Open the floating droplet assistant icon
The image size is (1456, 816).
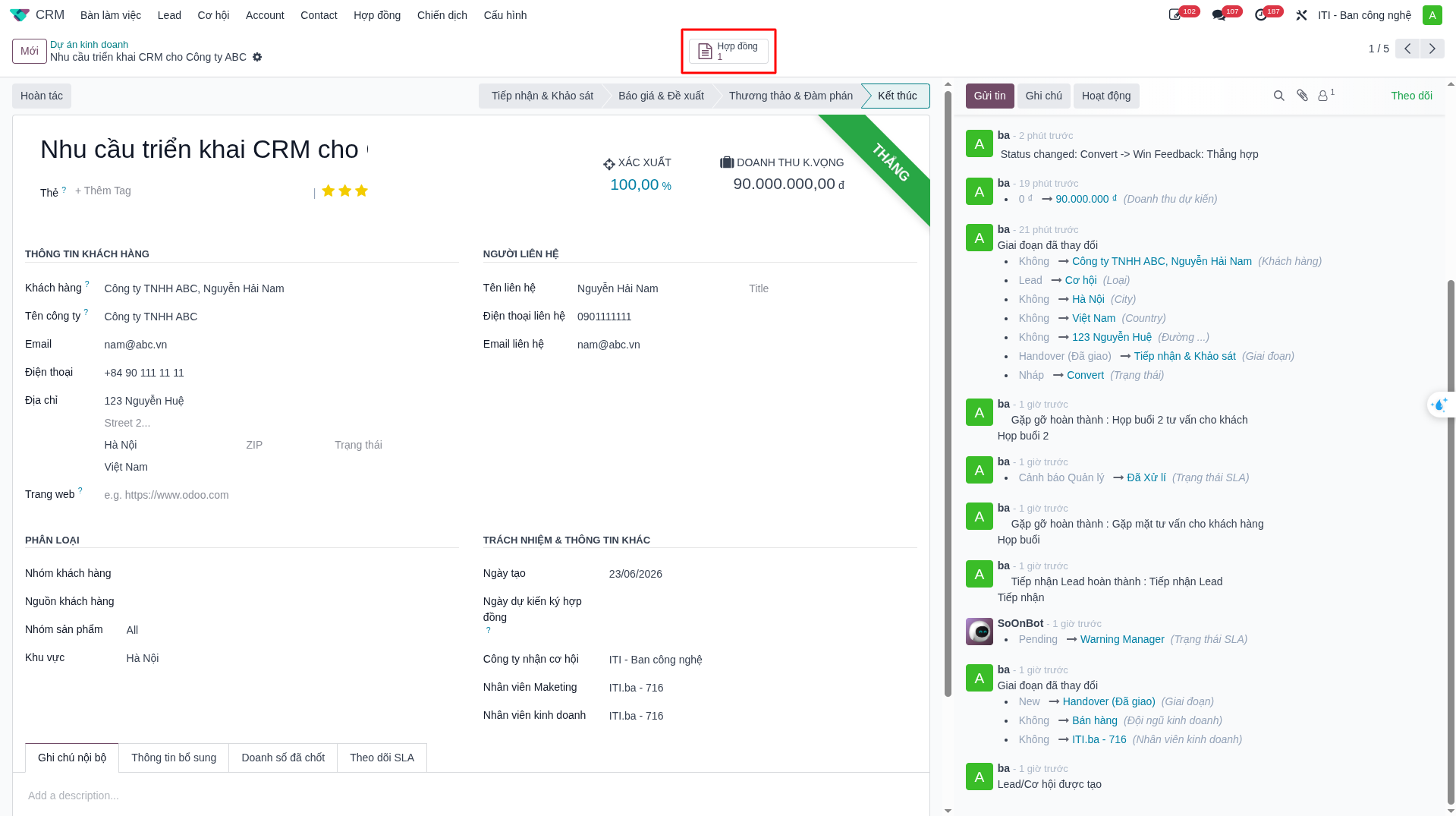click(1439, 405)
